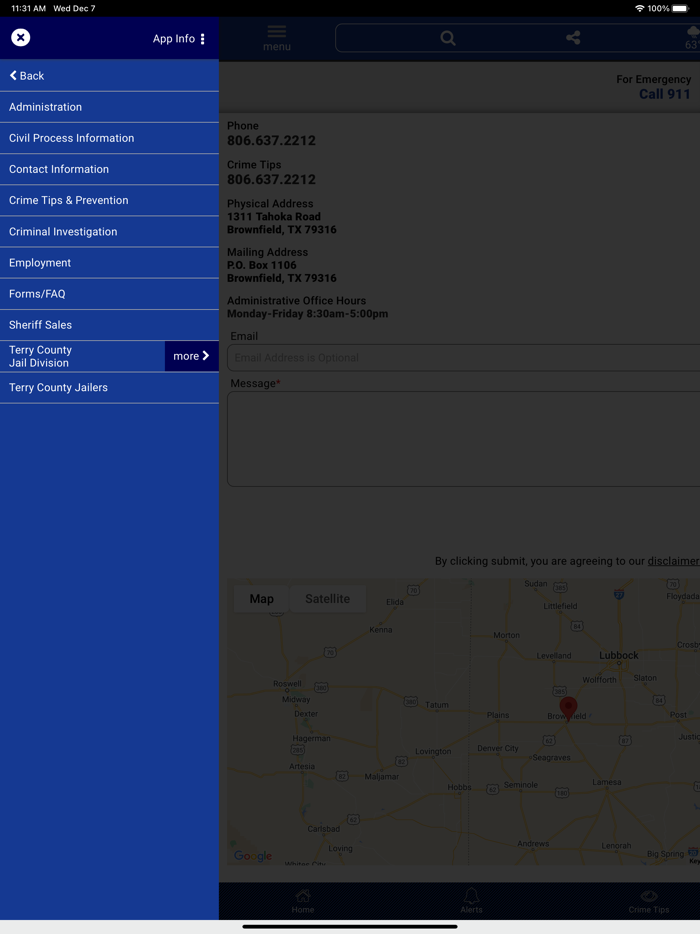The image size is (700, 934).
Task: Tap the Crime Tips number 806.637.2212
Action: point(271,179)
